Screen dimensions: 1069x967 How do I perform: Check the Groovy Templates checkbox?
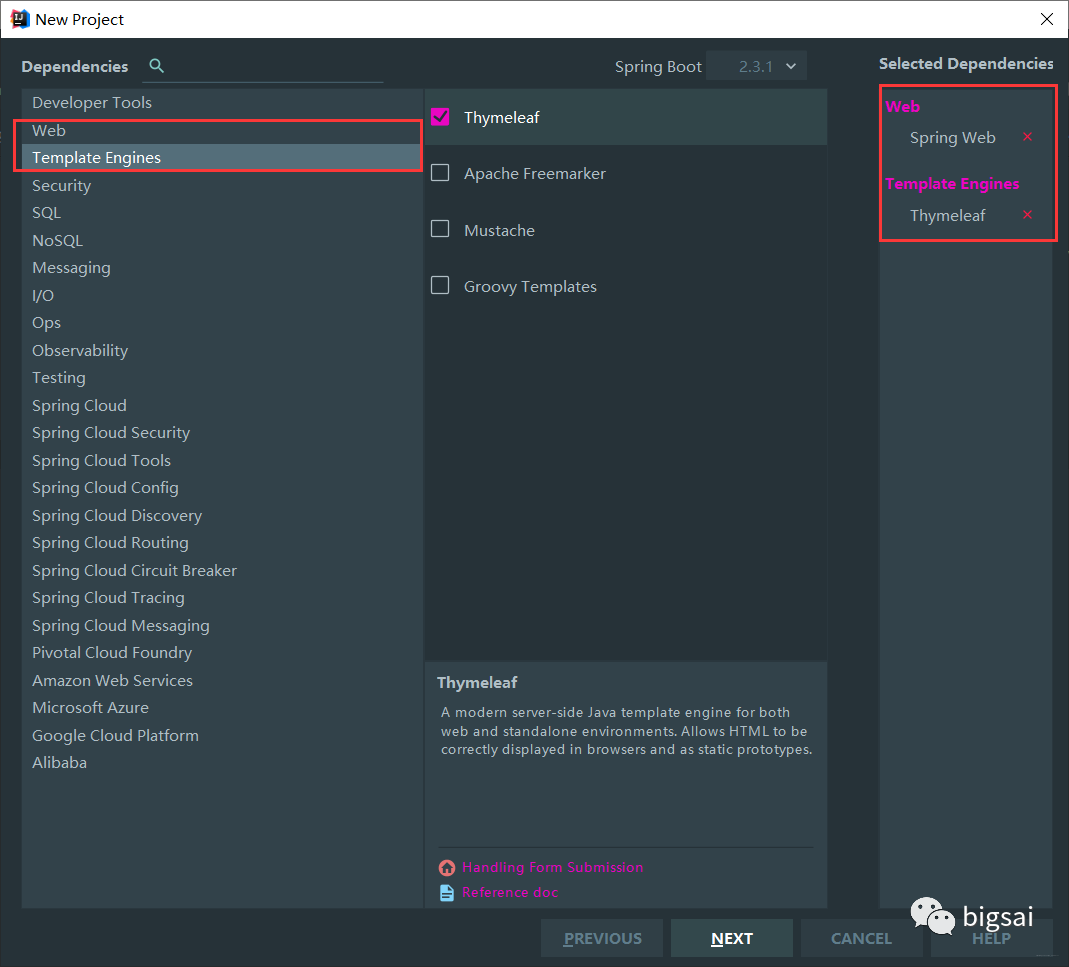440,285
